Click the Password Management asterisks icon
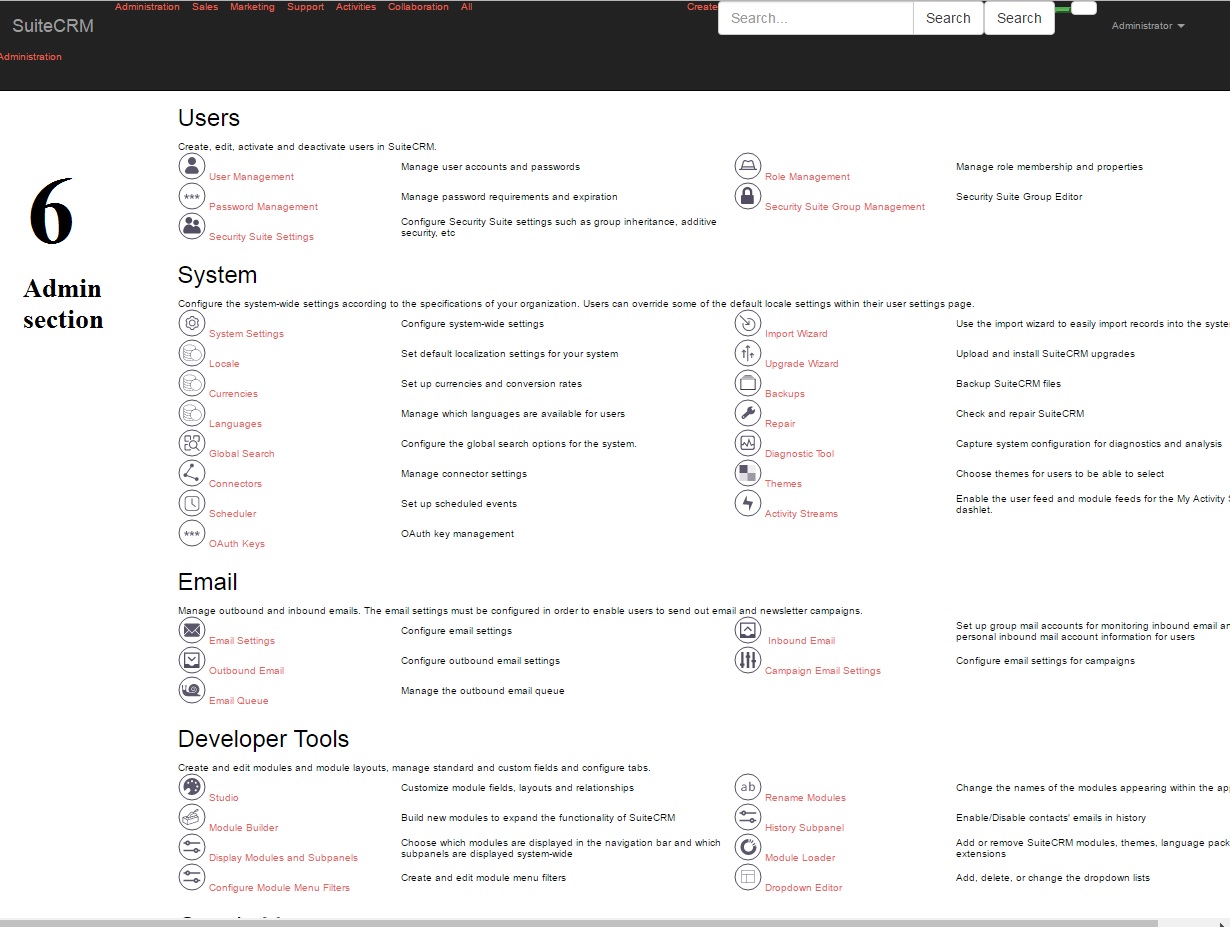The width and height of the screenshot is (1230, 927). pos(192,196)
